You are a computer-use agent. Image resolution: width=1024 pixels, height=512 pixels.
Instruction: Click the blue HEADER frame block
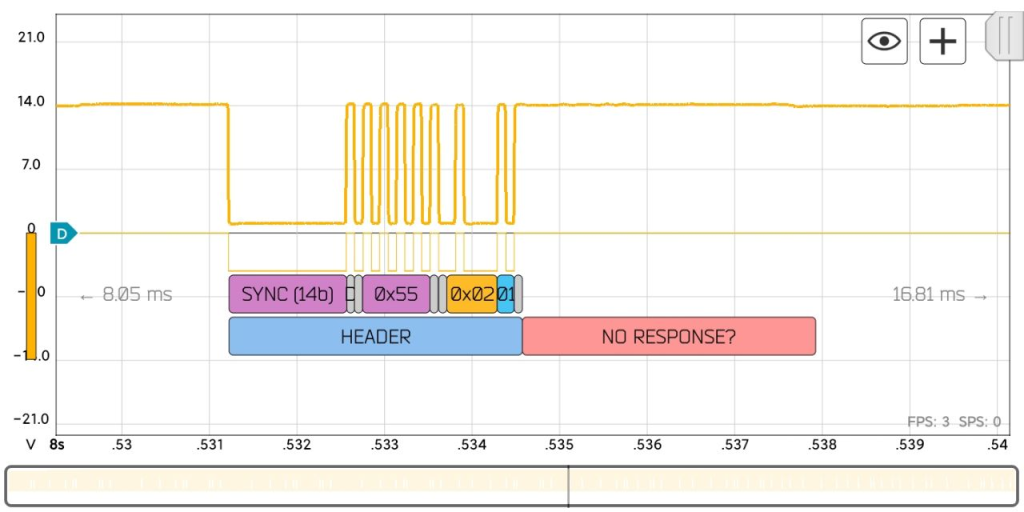tap(375, 337)
